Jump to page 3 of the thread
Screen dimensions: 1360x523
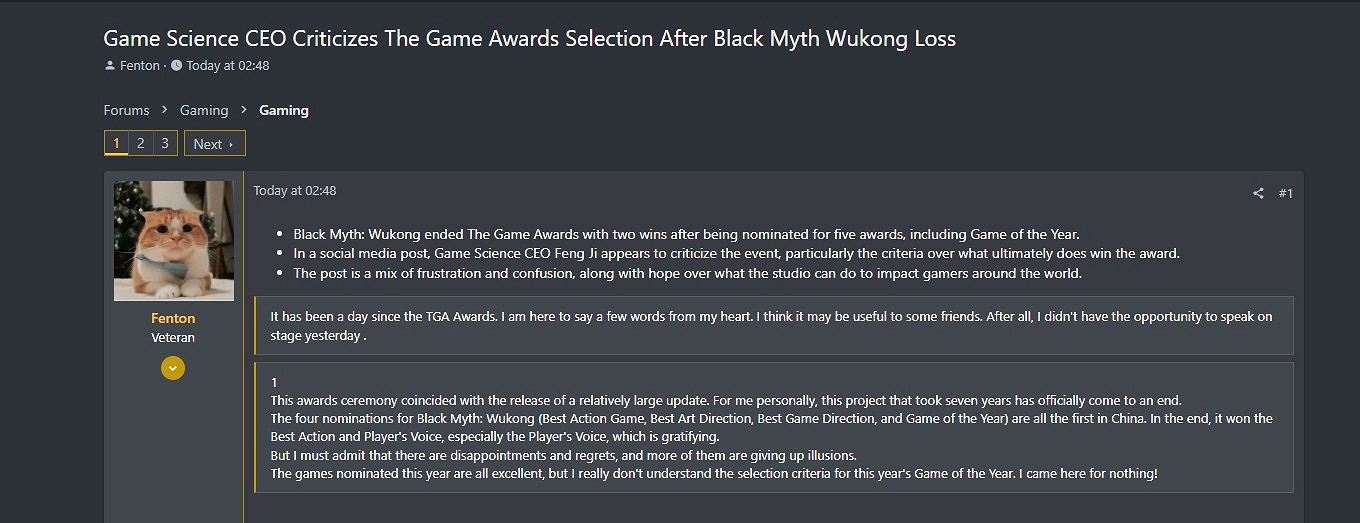point(165,144)
